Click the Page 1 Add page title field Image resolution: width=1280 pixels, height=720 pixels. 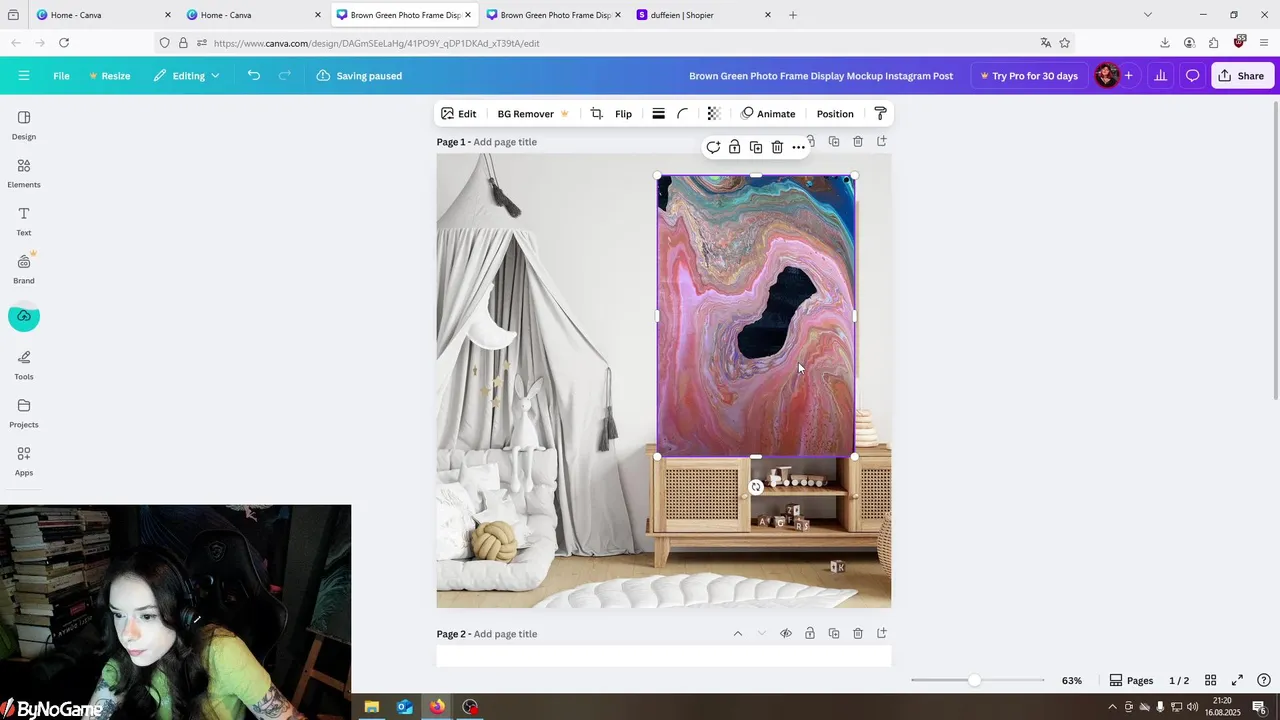coord(505,142)
